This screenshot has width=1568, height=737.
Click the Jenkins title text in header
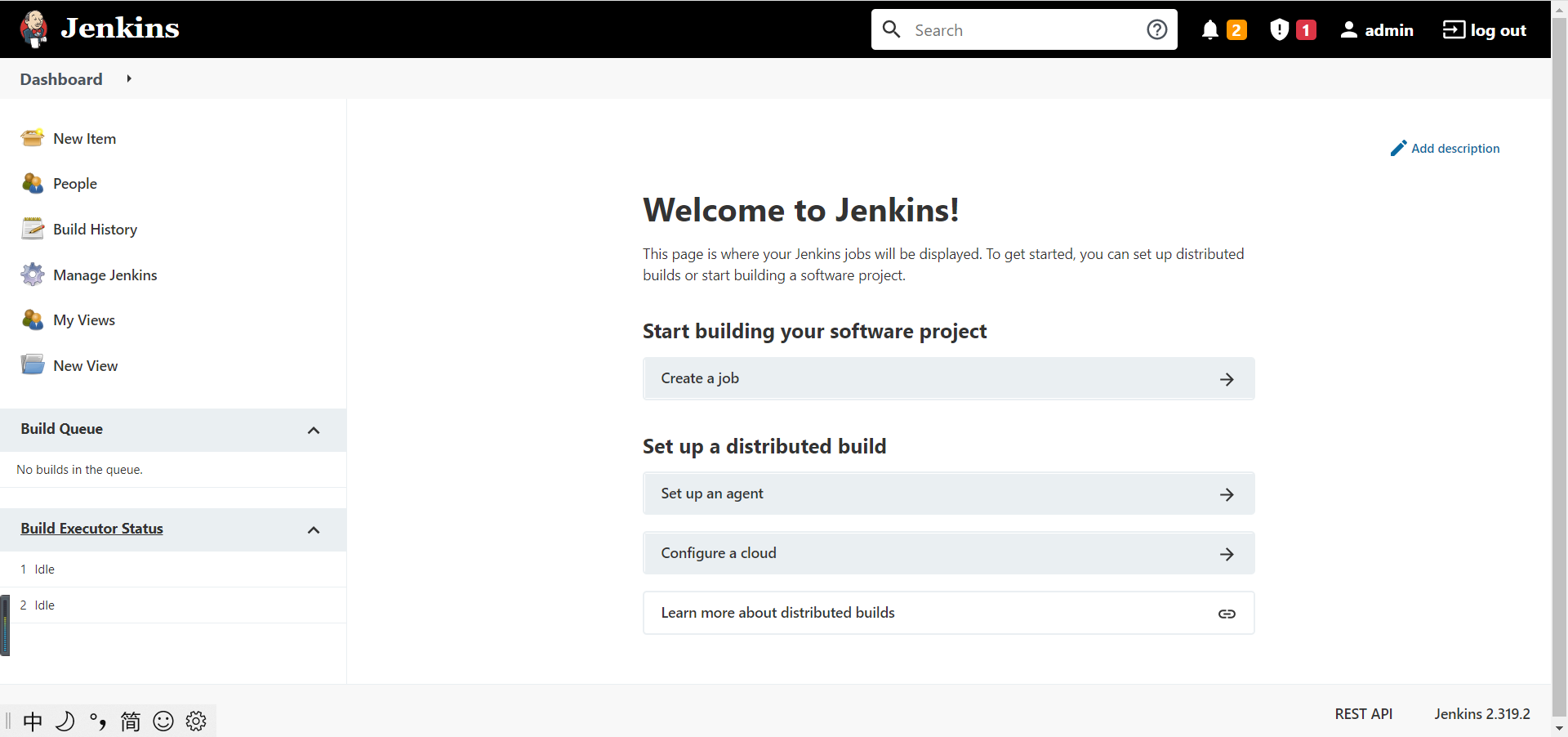coord(120,29)
